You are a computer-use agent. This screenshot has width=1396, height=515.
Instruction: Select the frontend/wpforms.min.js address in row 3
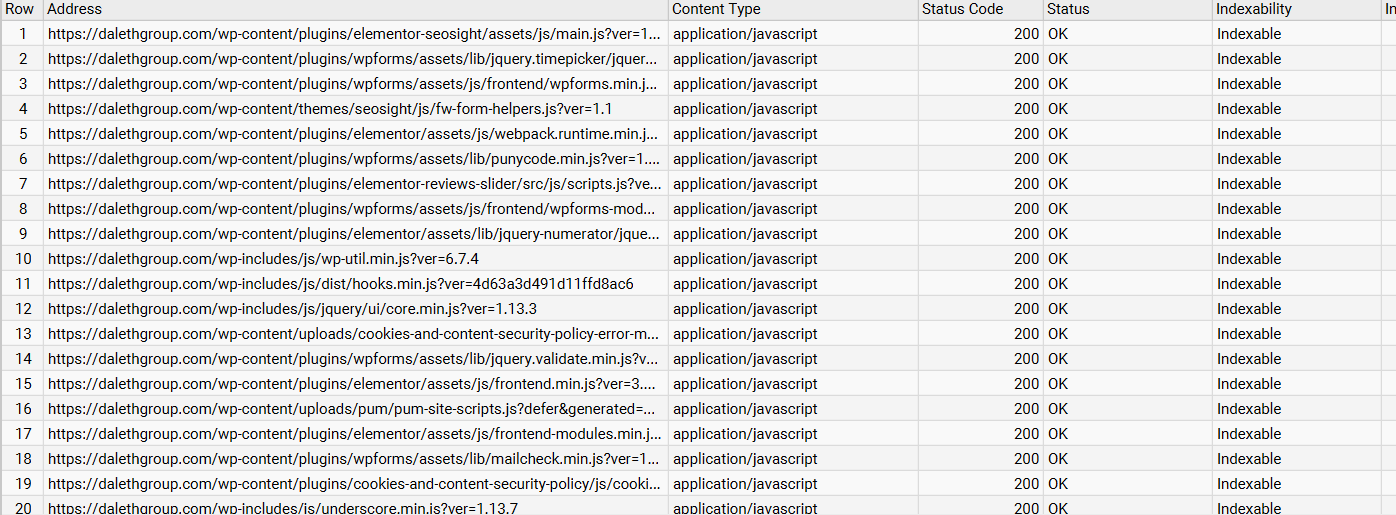355,84
